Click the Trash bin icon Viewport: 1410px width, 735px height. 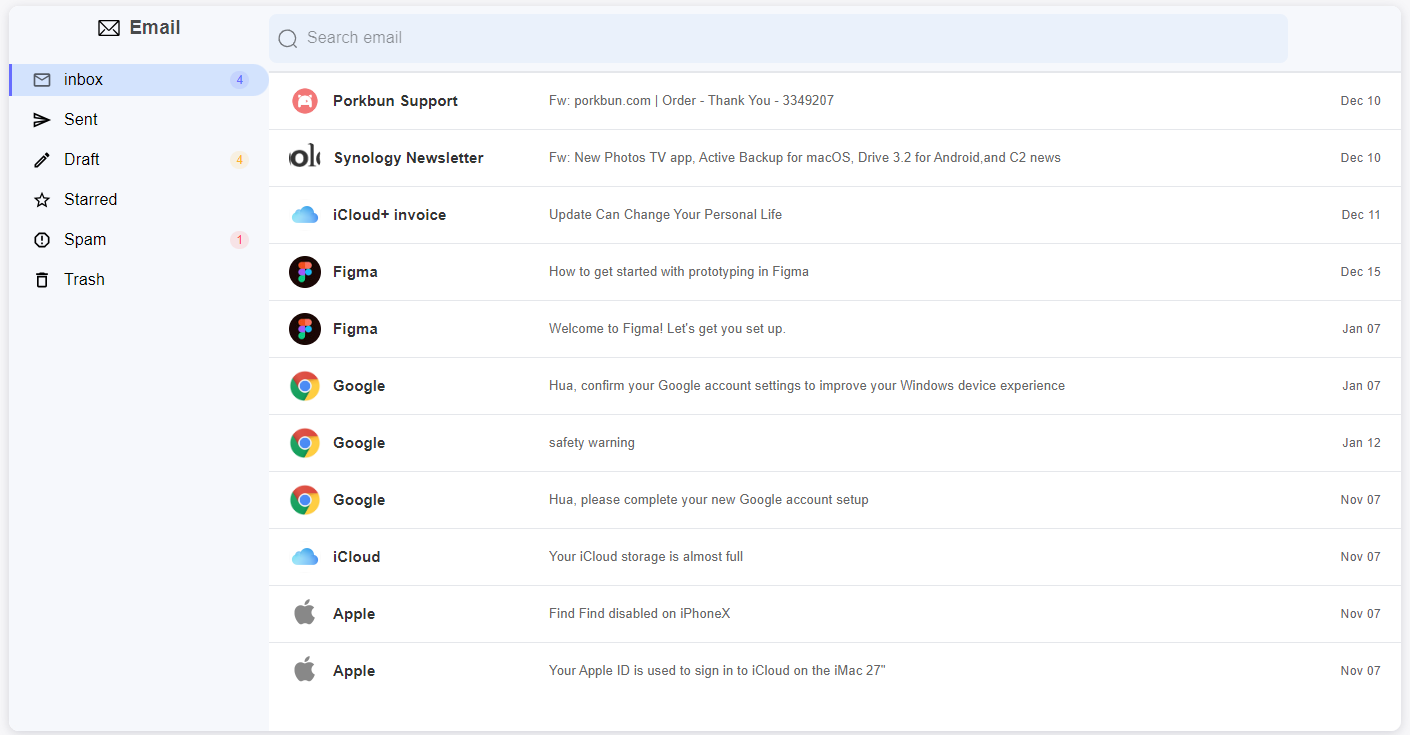41,279
